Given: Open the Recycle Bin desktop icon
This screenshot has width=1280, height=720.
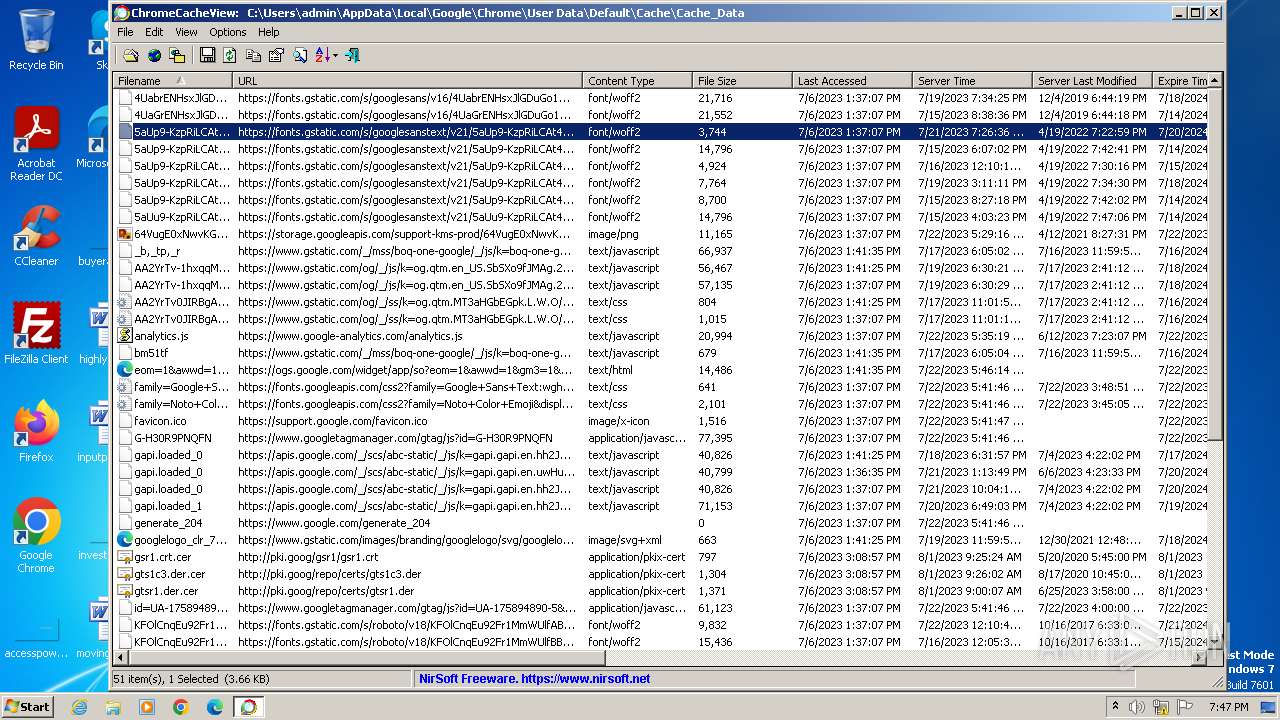Looking at the screenshot, I should coord(36,40).
